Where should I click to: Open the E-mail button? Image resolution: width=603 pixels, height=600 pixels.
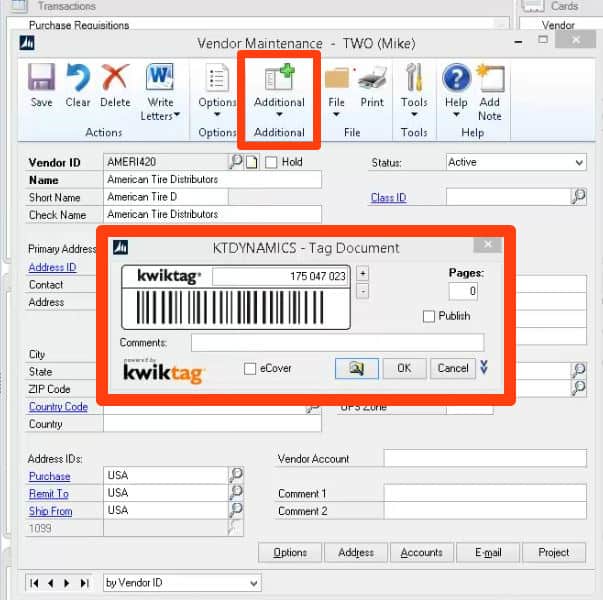click(x=488, y=552)
